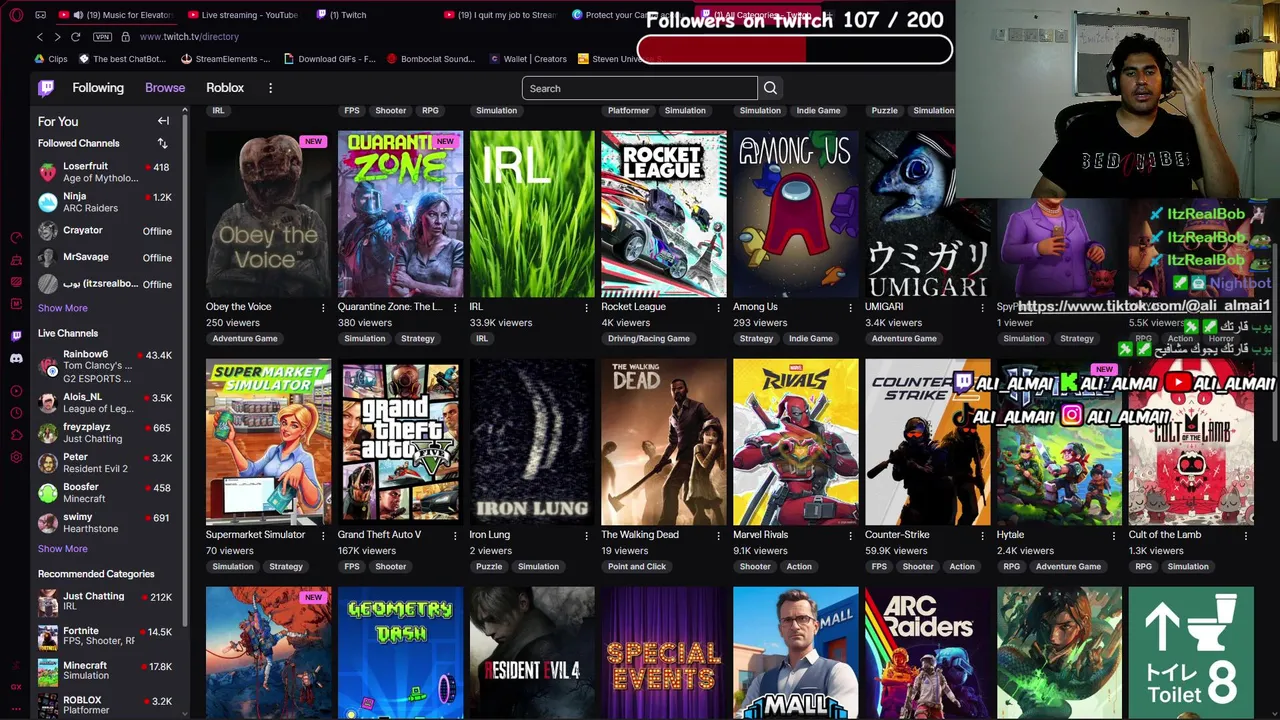Open the Roblox navigation tab

pos(225,88)
